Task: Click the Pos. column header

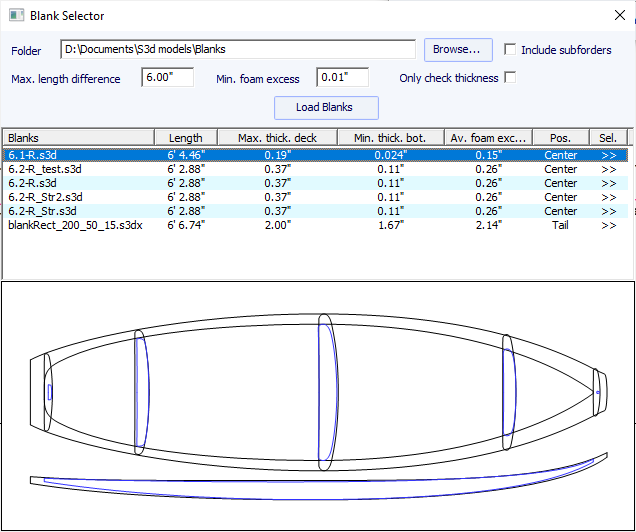Action: point(560,138)
